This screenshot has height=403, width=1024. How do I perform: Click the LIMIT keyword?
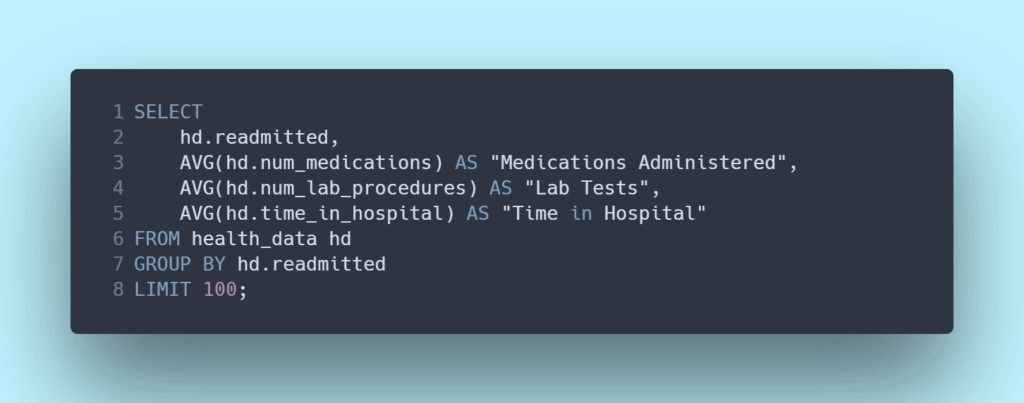(x=163, y=290)
